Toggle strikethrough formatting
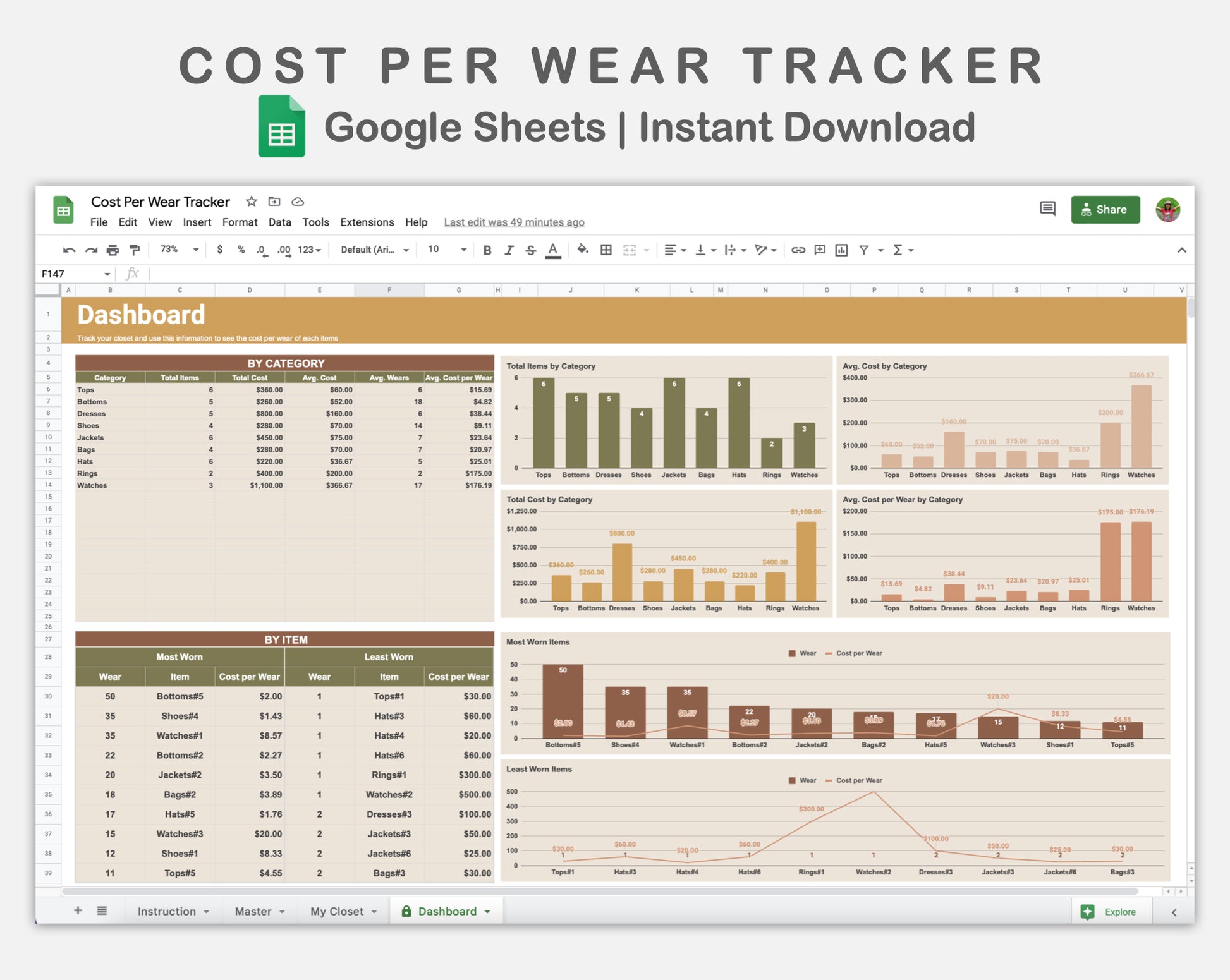Image resolution: width=1230 pixels, height=980 pixels. pyautogui.click(x=531, y=250)
